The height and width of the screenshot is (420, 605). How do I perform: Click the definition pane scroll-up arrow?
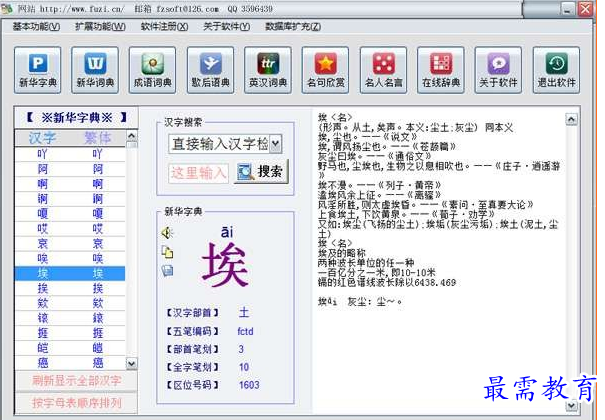tap(571, 119)
